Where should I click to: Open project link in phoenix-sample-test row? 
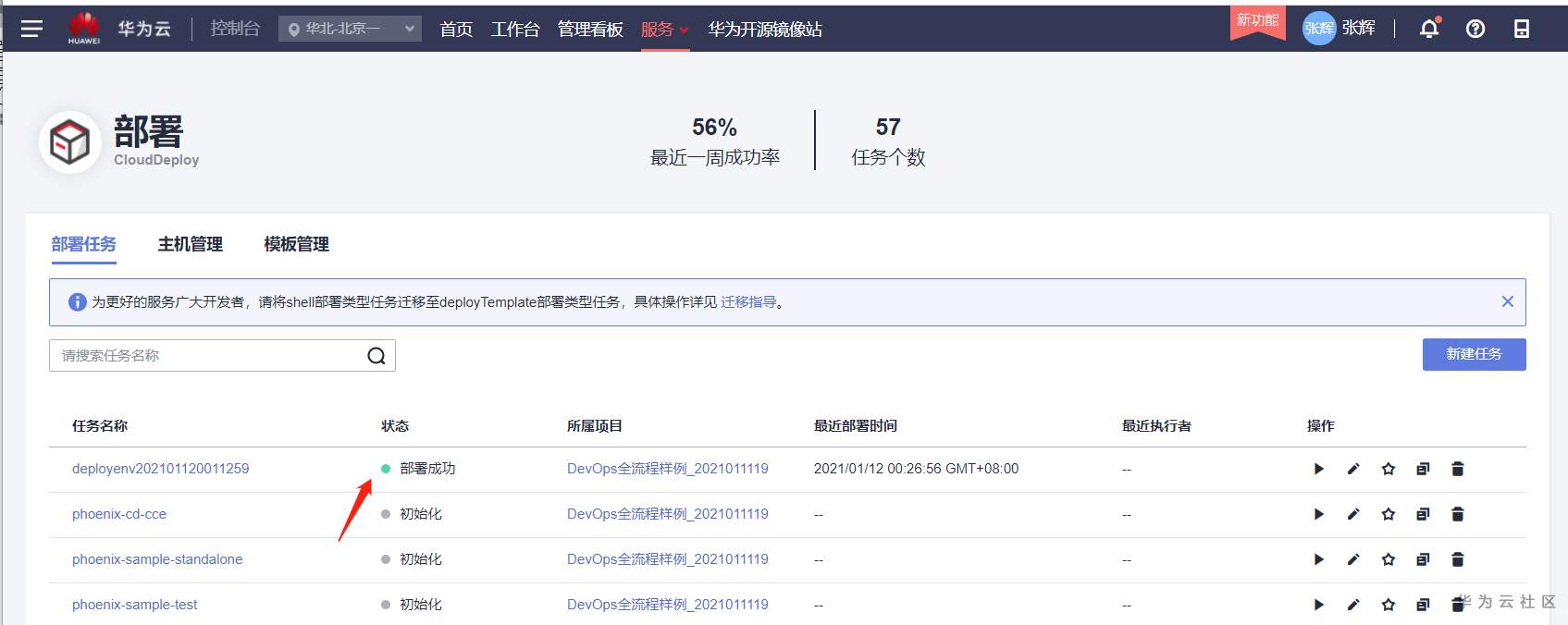pos(668,605)
